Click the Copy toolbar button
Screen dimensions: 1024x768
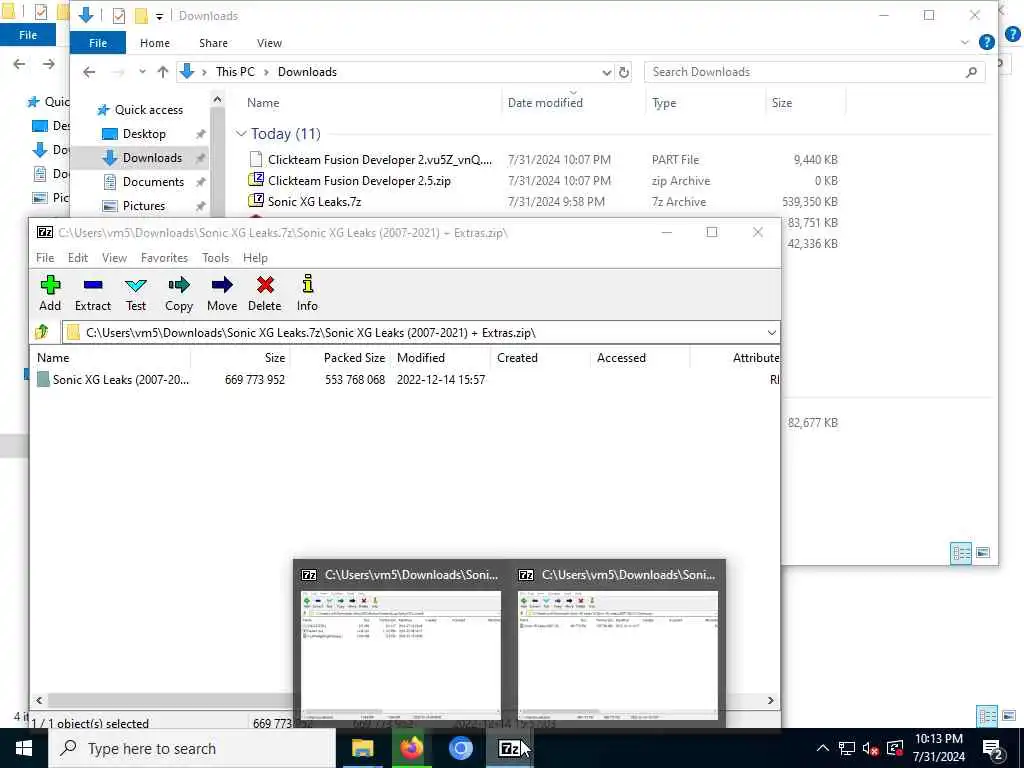coord(178,293)
